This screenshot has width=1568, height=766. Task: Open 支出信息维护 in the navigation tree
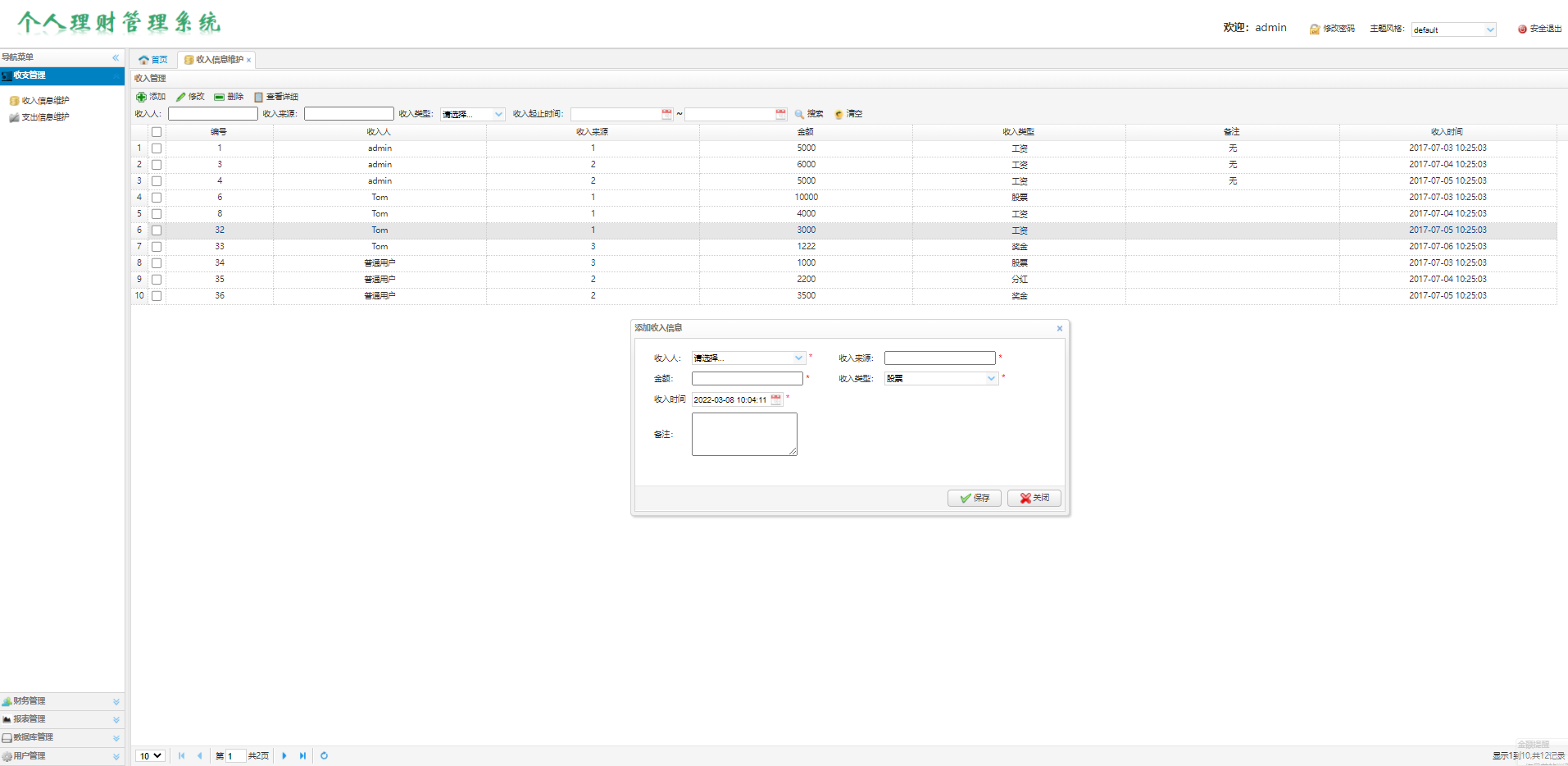(x=45, y=117)
